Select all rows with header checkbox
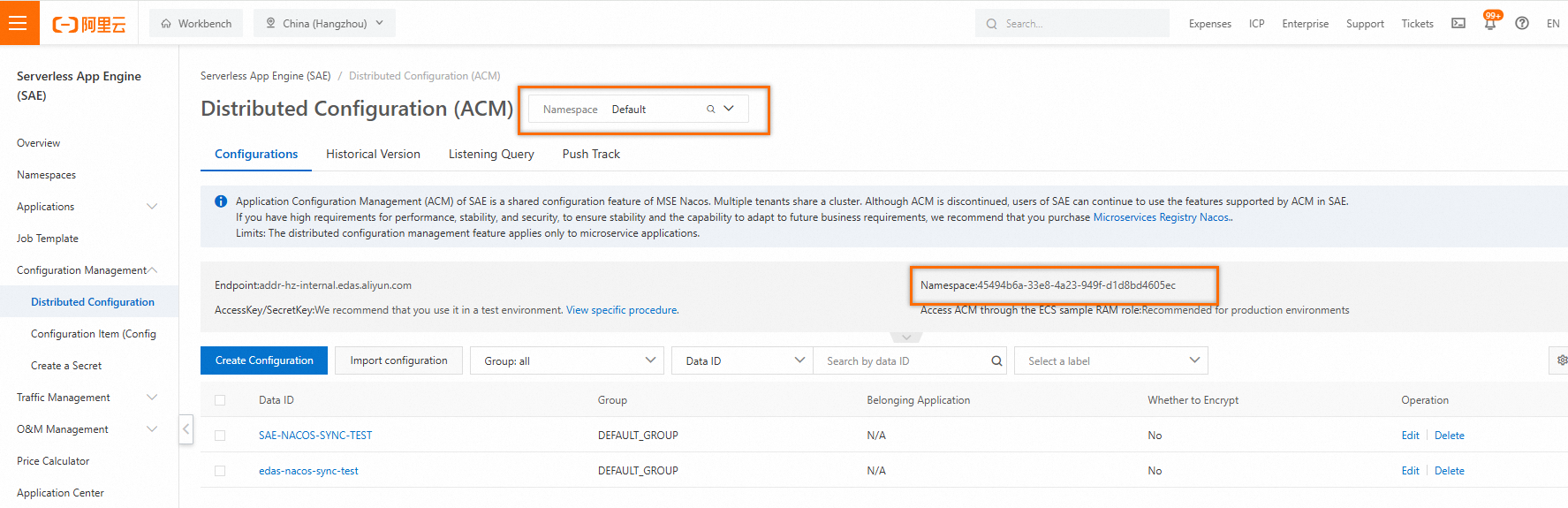 (x=220, y=400)
